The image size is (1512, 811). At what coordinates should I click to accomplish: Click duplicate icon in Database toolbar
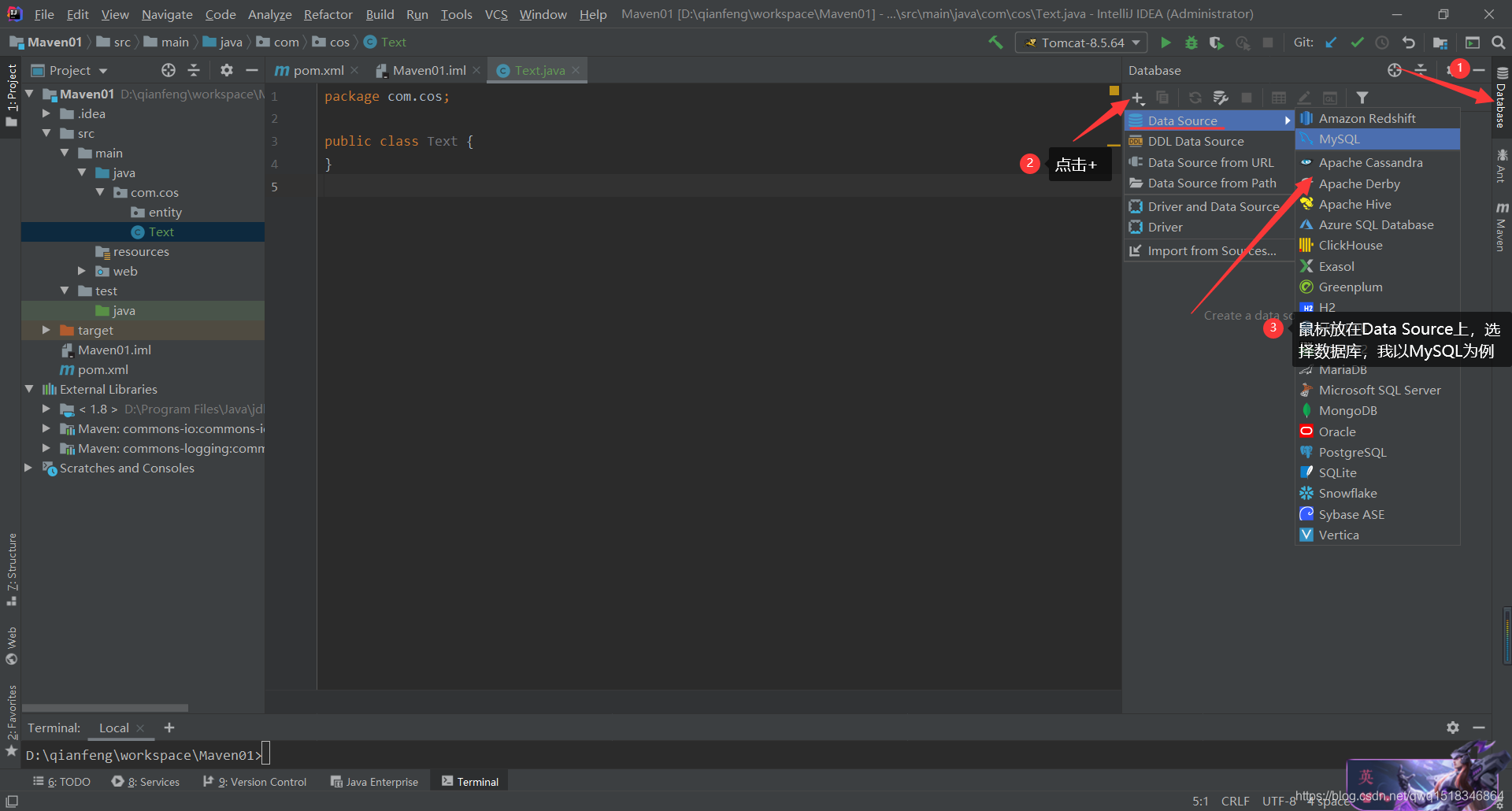click(1162, 98)
